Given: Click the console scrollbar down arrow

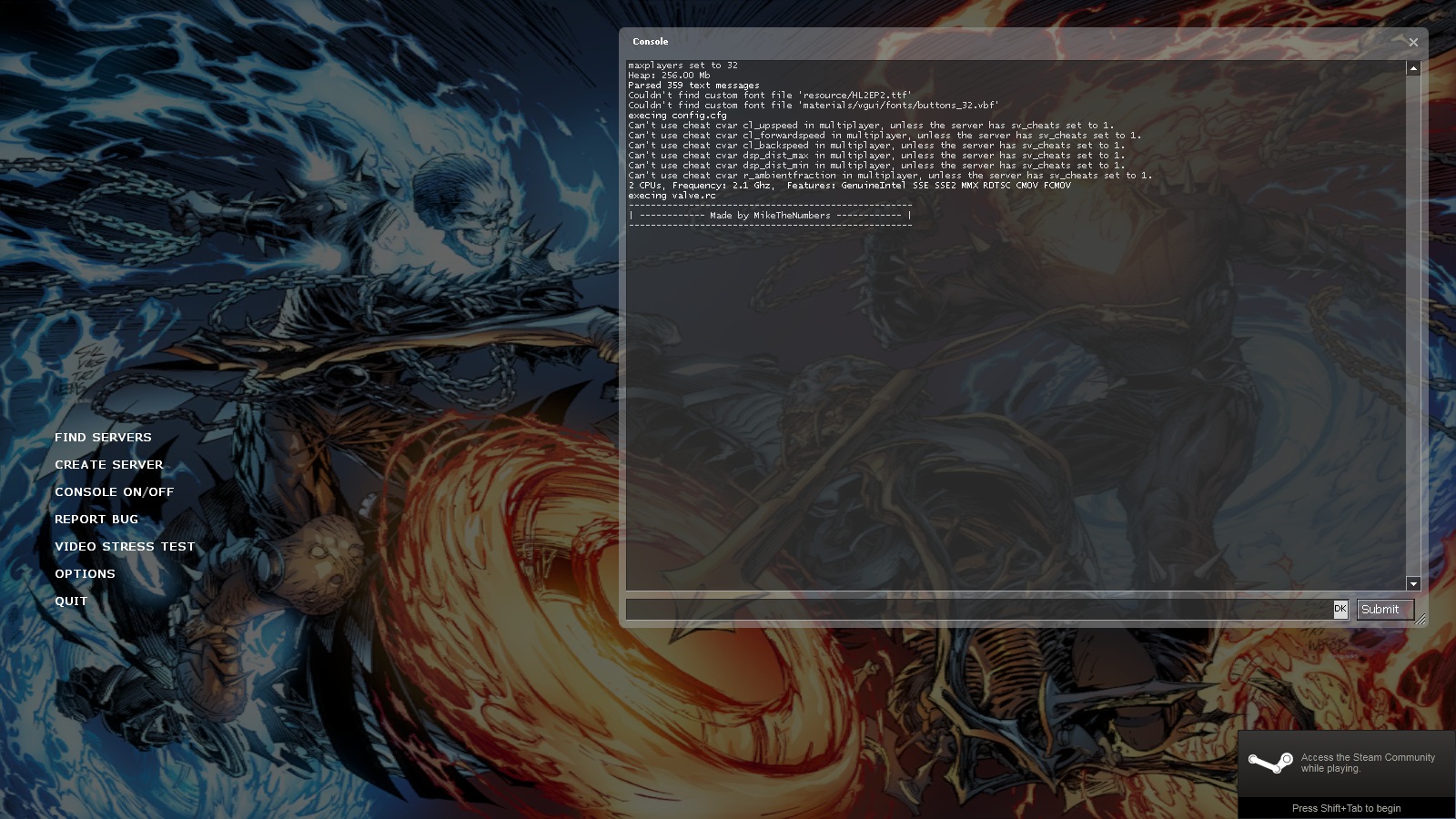Looking at the screenshot, I should 1413,583.
